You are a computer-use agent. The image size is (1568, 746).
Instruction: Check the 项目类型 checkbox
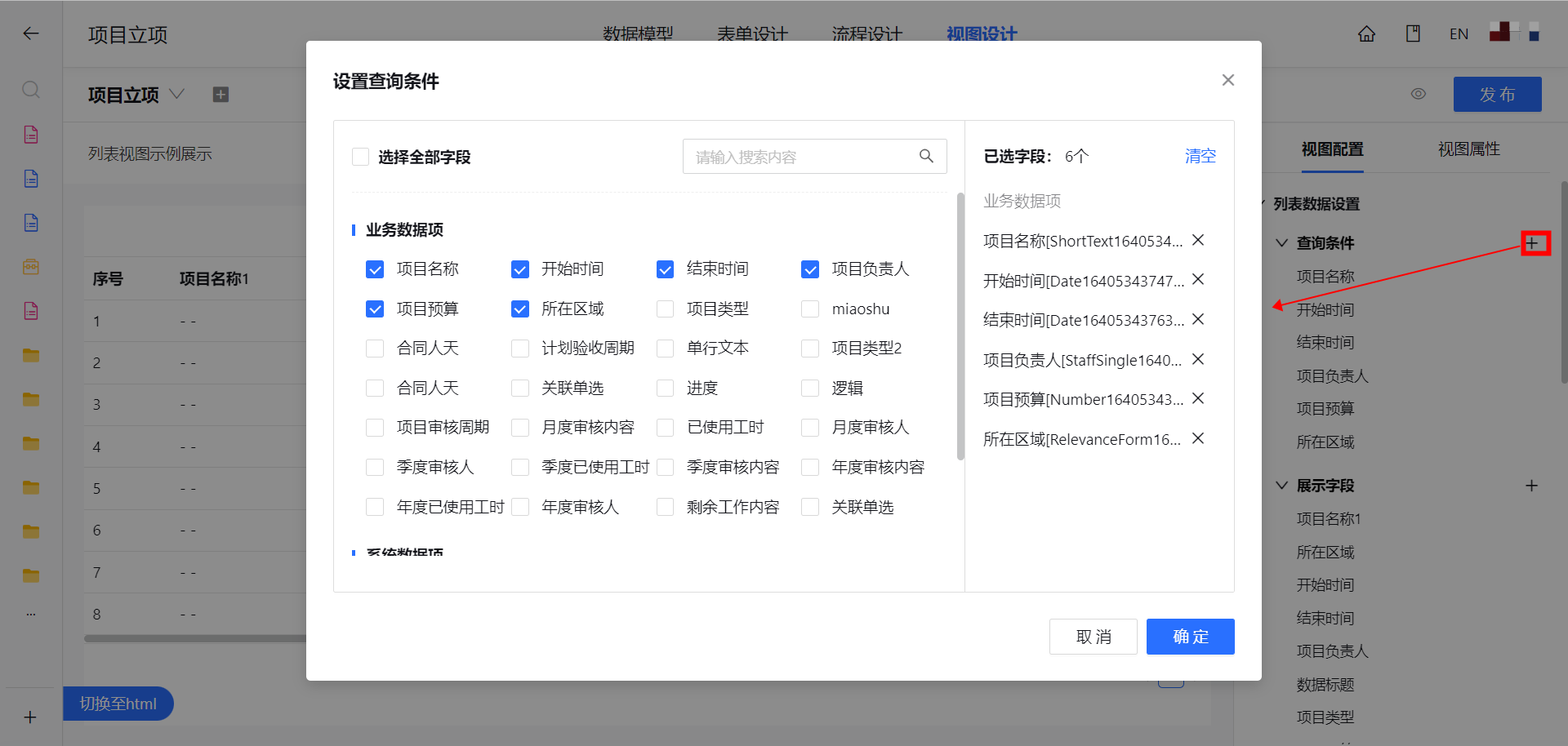666,309
